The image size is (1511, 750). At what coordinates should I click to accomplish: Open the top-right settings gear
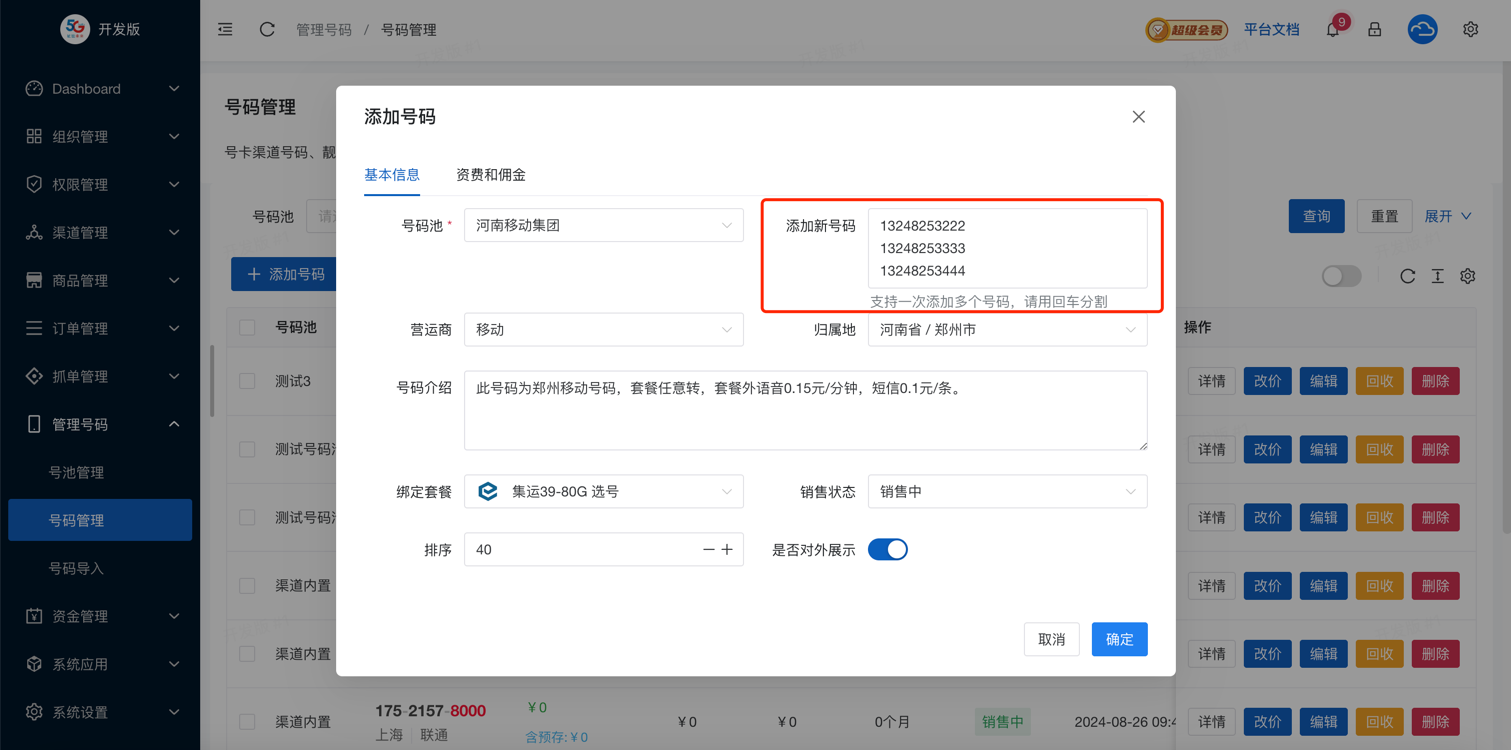[1470, 30]
